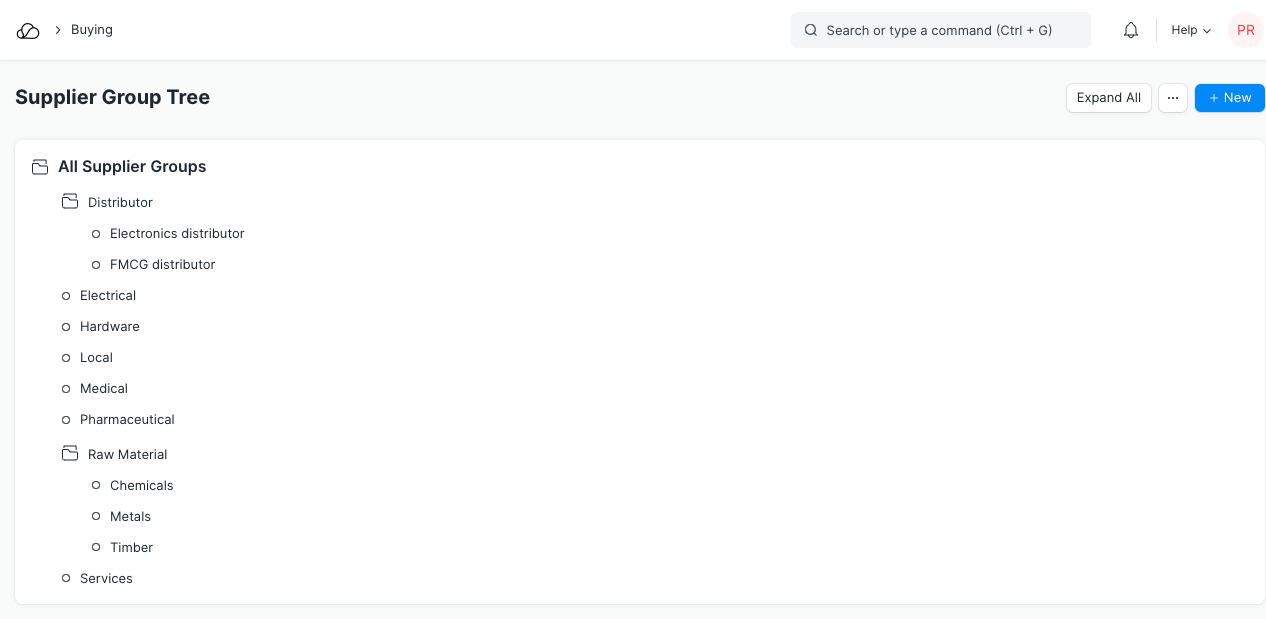Viewport: 1266px width, 619px height.
Task: Click the PR user avatar
Action: [x=1245, y=30]
